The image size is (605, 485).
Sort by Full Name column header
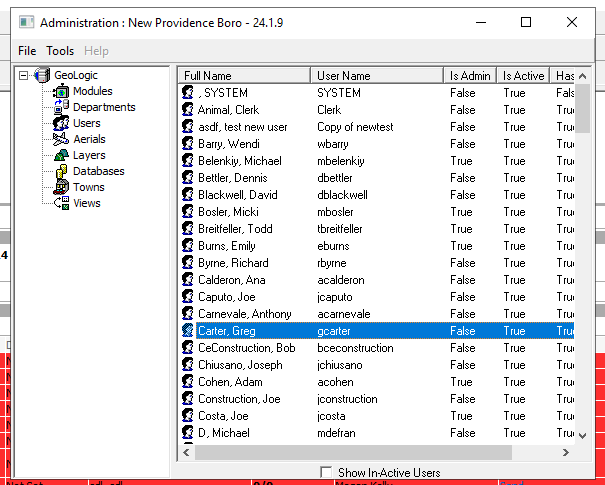(x=244, y=76)
